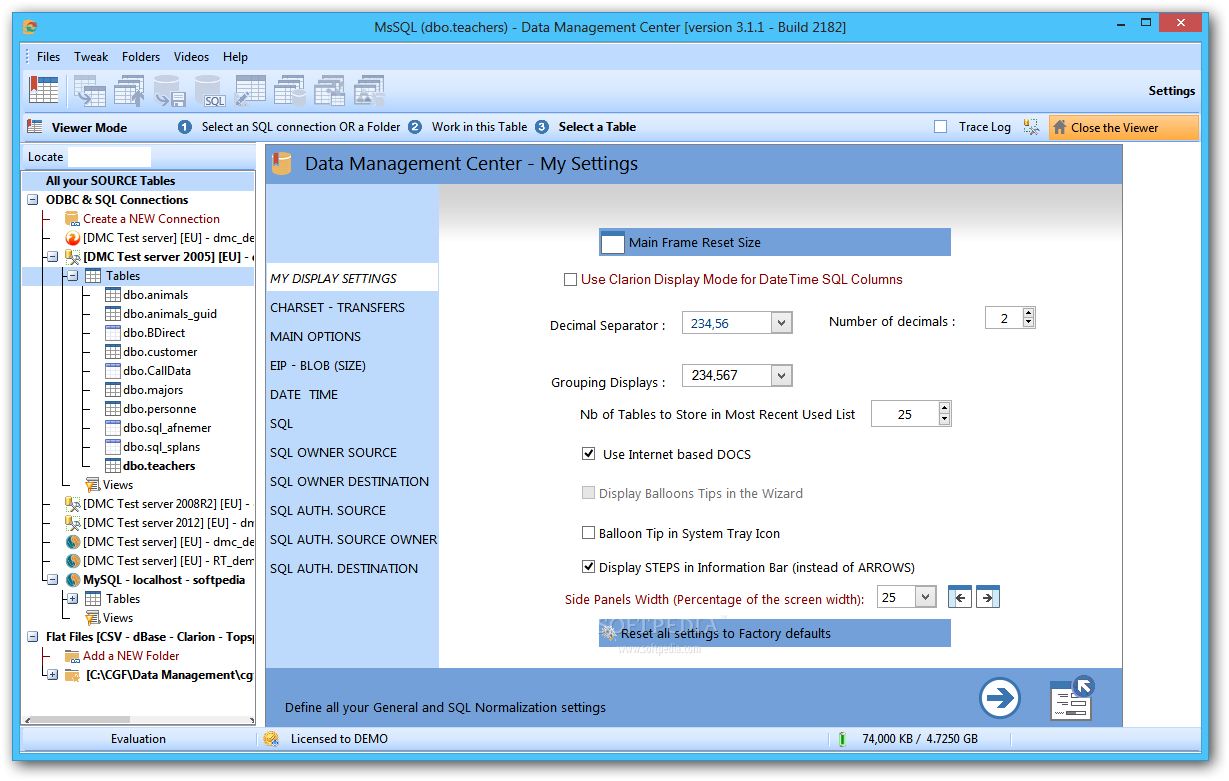This screenshot has height=781, width=1229.
Task: Click the license key icon in status bar
Action: (x=271, y=739)
